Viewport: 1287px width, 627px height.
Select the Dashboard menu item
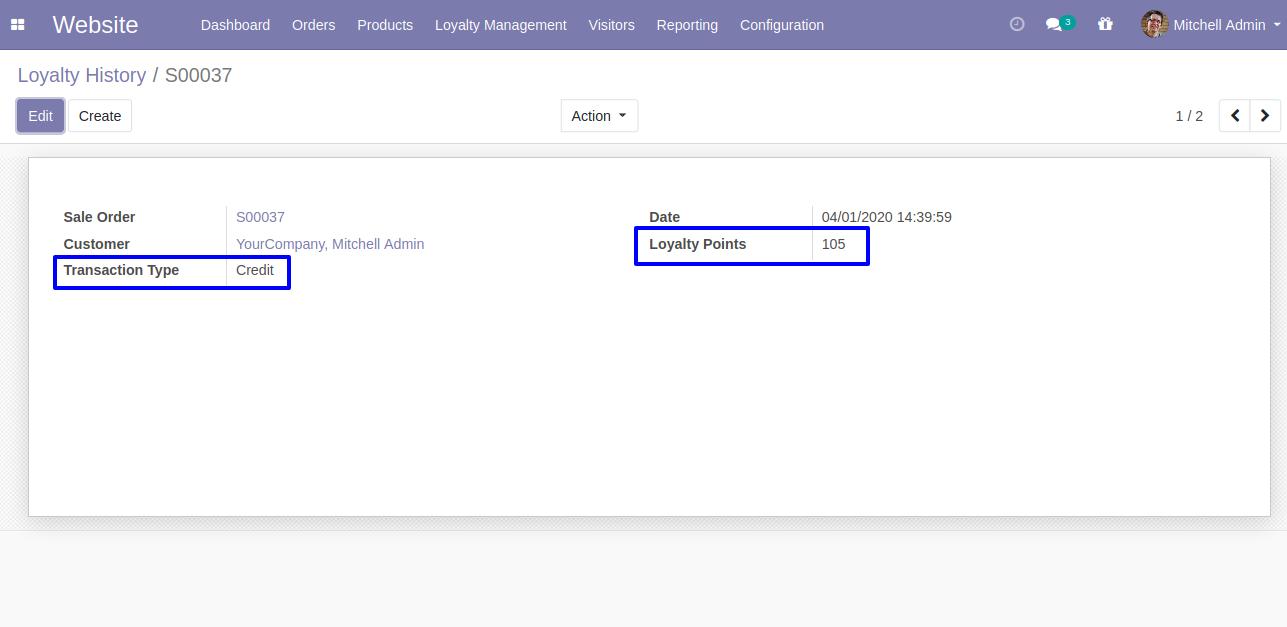click(235, 25)
